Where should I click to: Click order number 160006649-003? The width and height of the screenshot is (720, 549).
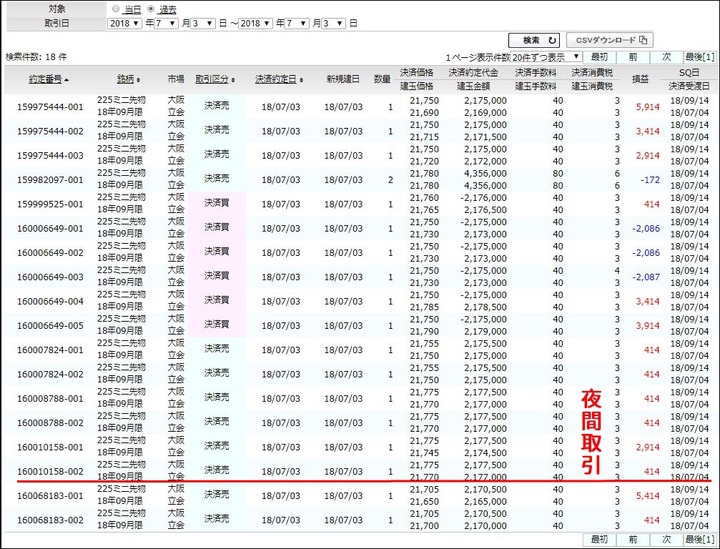tap(51, 277)
